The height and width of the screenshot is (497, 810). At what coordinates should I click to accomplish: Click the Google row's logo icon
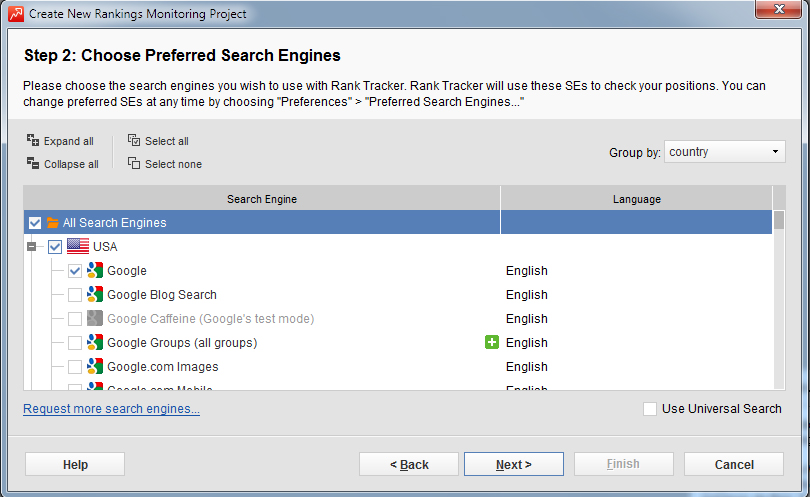coord(95,270)
